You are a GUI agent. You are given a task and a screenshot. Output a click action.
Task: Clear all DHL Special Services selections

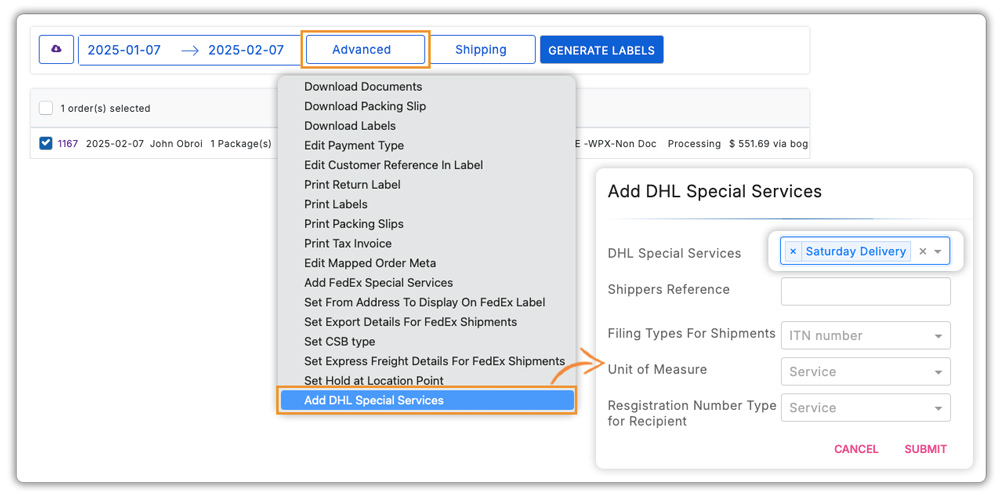tap(922, 251)
